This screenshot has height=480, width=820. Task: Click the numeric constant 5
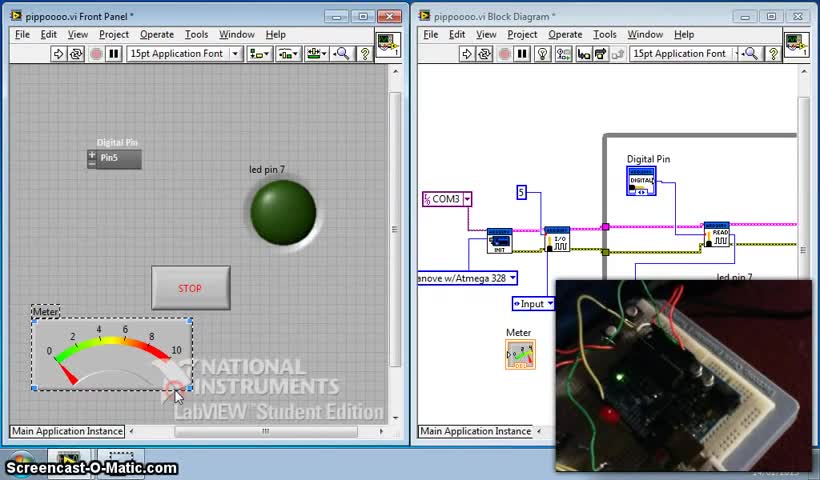(521, 192)
